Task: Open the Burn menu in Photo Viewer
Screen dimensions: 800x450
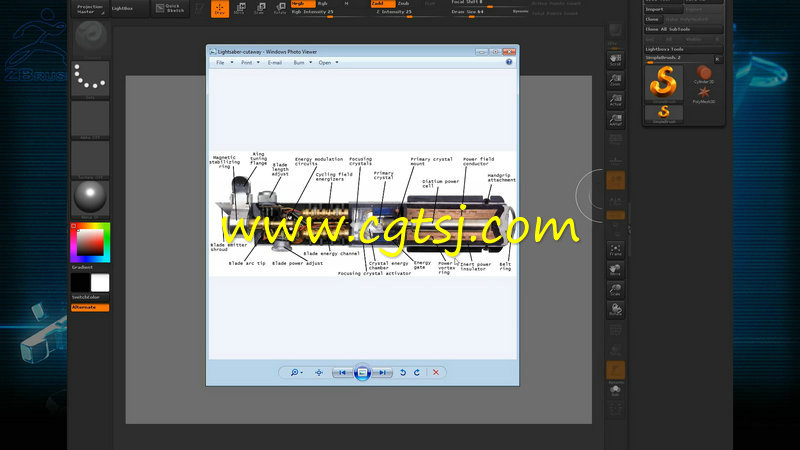Action: (303, 63)
